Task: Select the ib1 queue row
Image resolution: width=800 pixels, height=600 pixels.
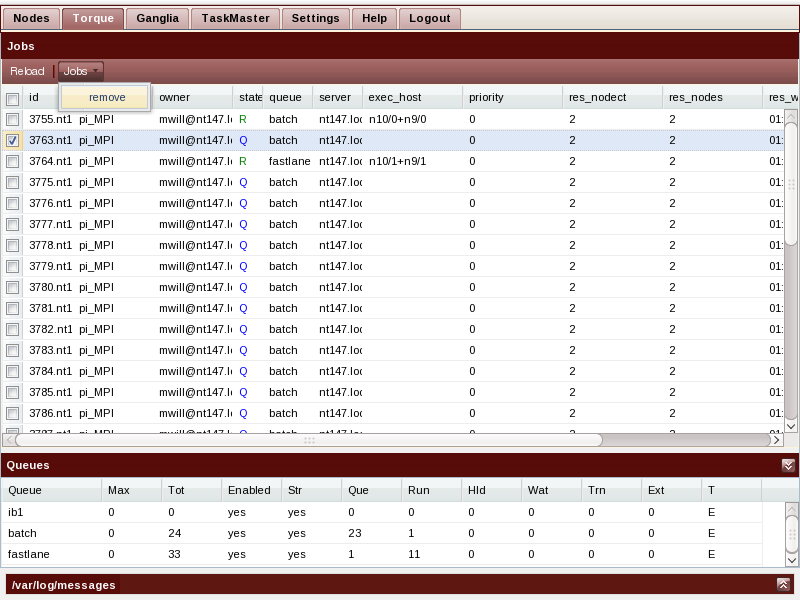Action: [382, 512]
